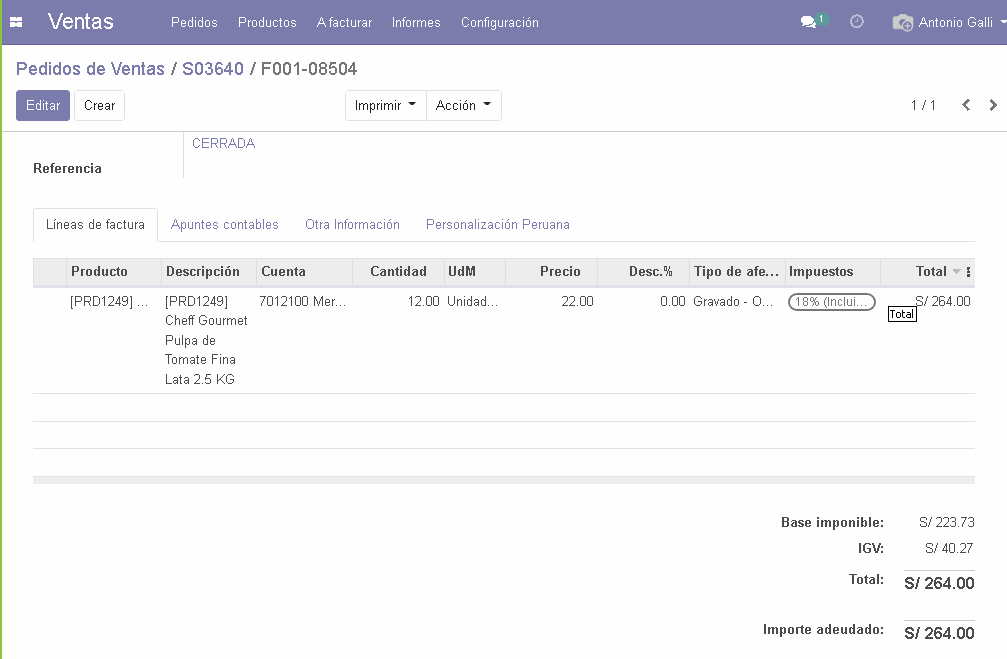Click the Editar button
The width and height of the screenshot is (1007, 659).
pyautogui.click(x=43, y=106)
